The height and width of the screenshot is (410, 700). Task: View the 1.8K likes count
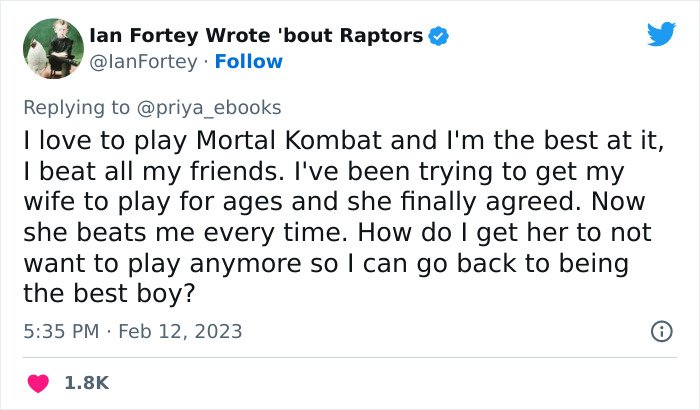(88, 382)
